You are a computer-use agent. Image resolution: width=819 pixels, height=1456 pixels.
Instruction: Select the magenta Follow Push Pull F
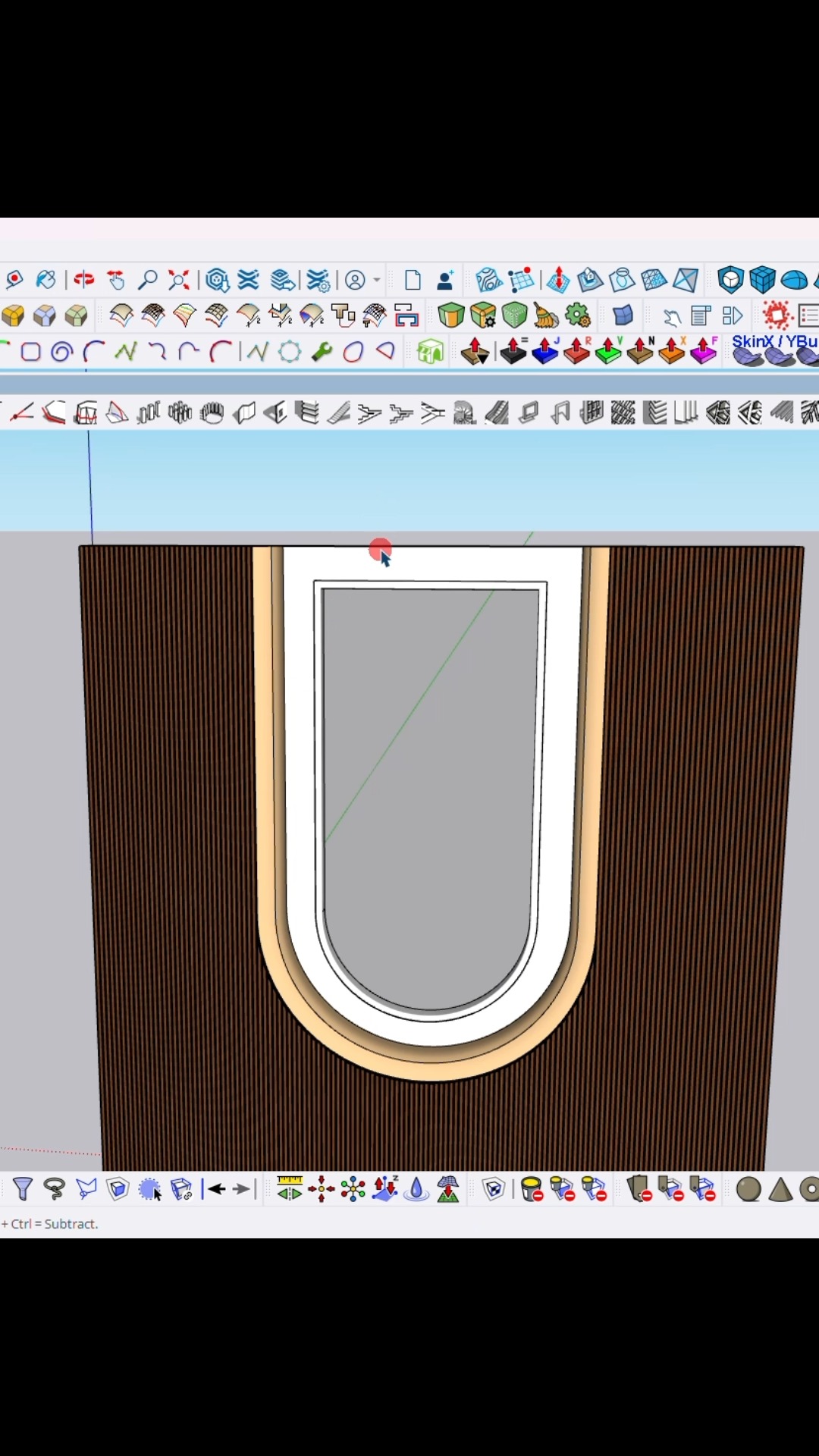pyautogui.click(x=704, y=351)
